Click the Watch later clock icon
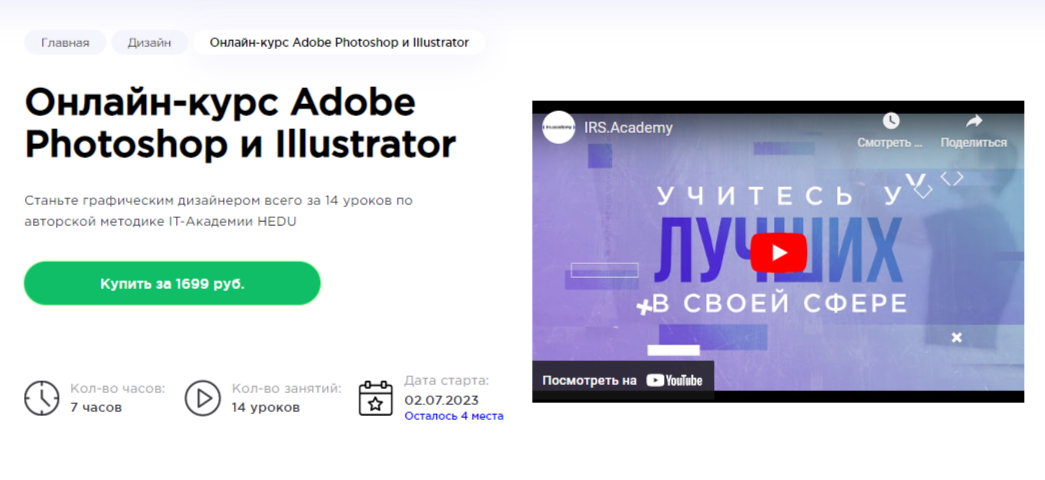1045x480 pixels. tap(890, 121)
